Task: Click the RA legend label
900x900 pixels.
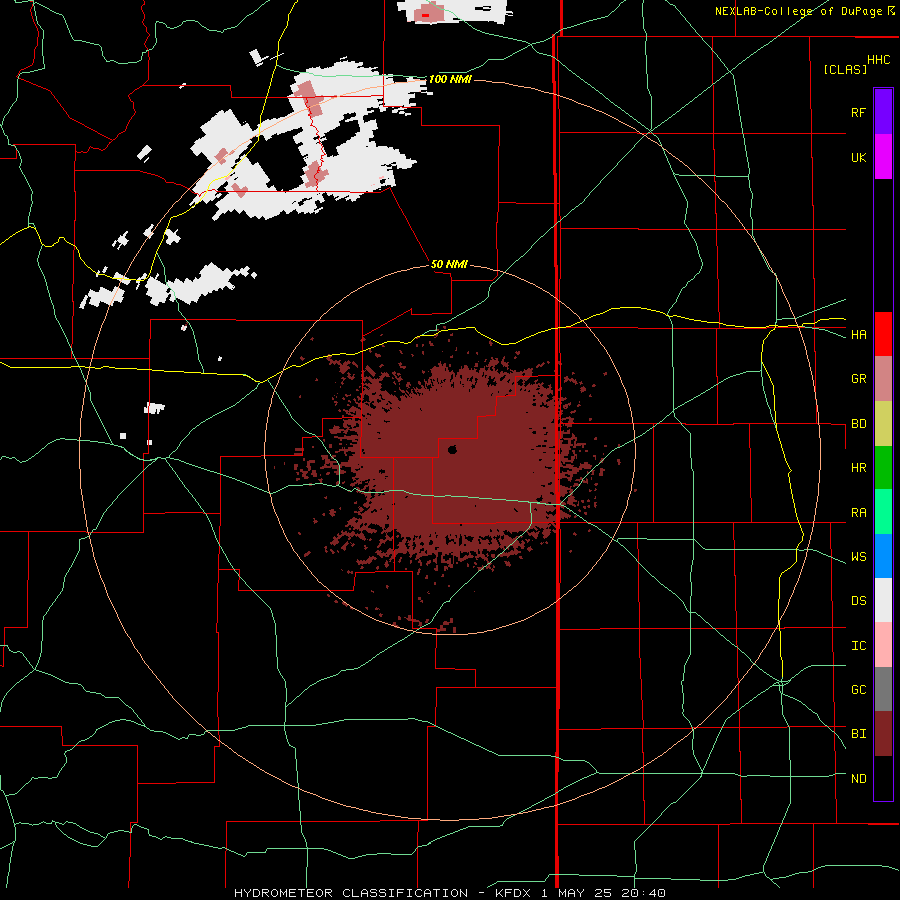Action: coord(858,513)
